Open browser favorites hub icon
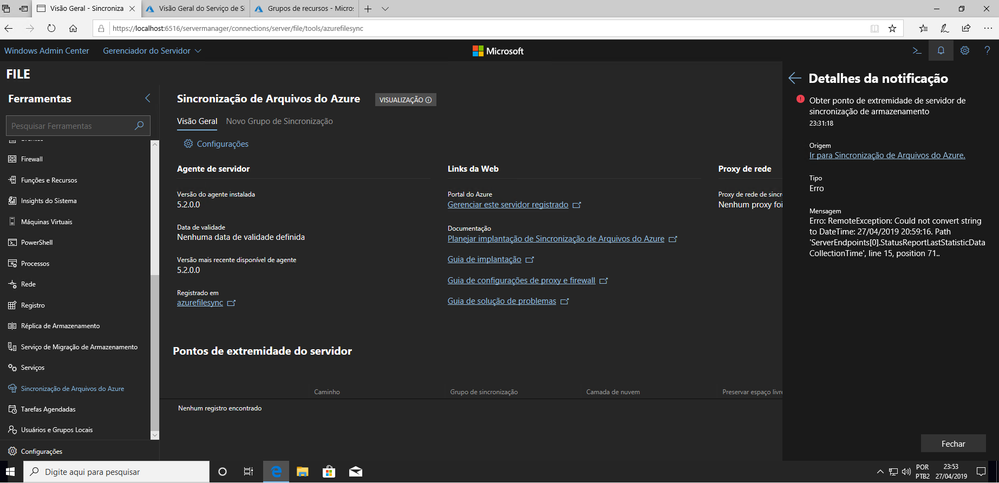Screen dimensions: 999x483 tap(924, 29)
